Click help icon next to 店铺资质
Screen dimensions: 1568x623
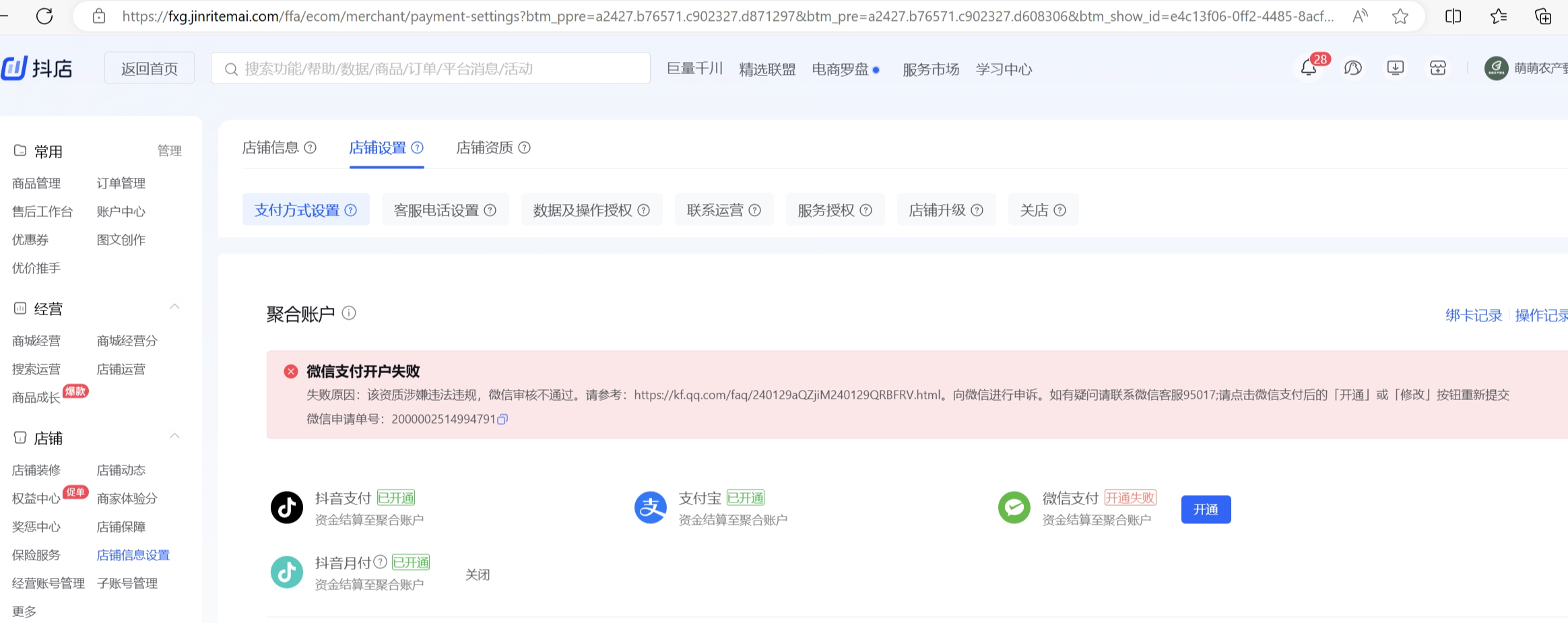tap(525, 147)
